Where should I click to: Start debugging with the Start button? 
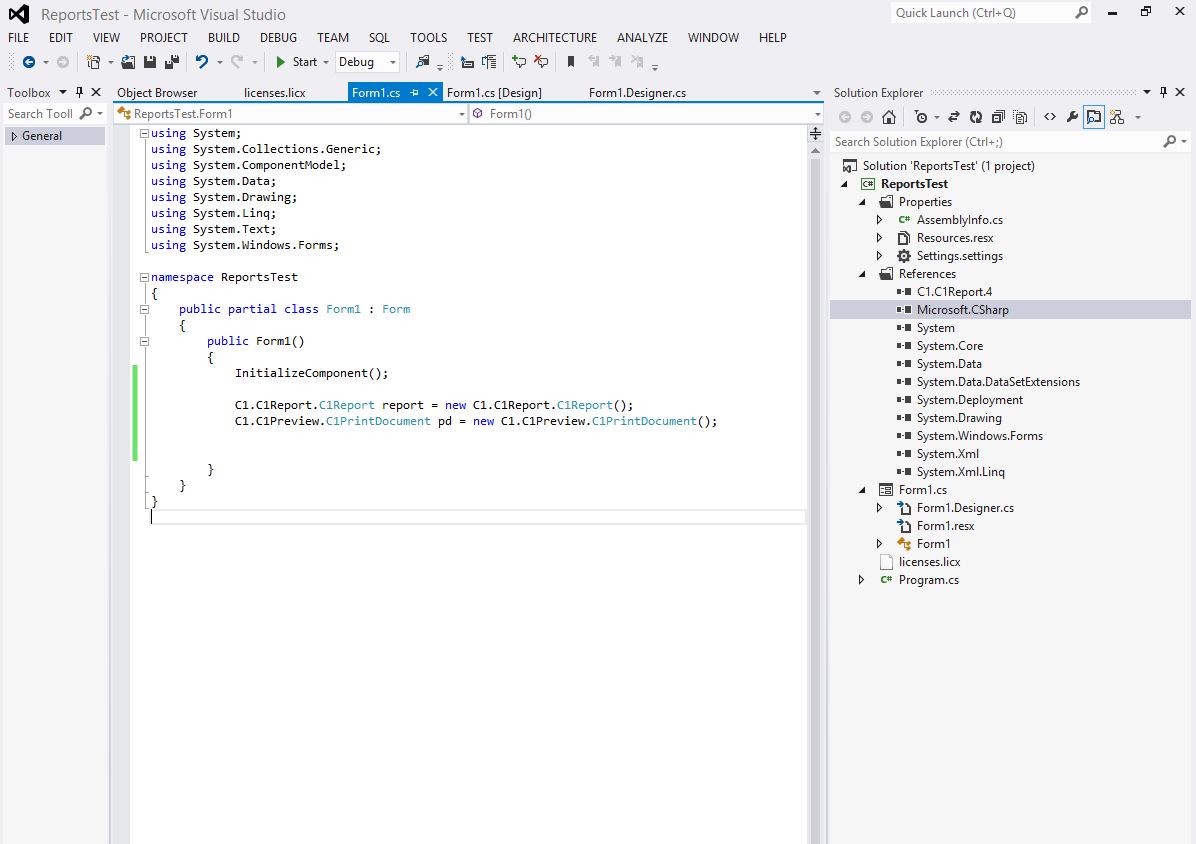296,62
